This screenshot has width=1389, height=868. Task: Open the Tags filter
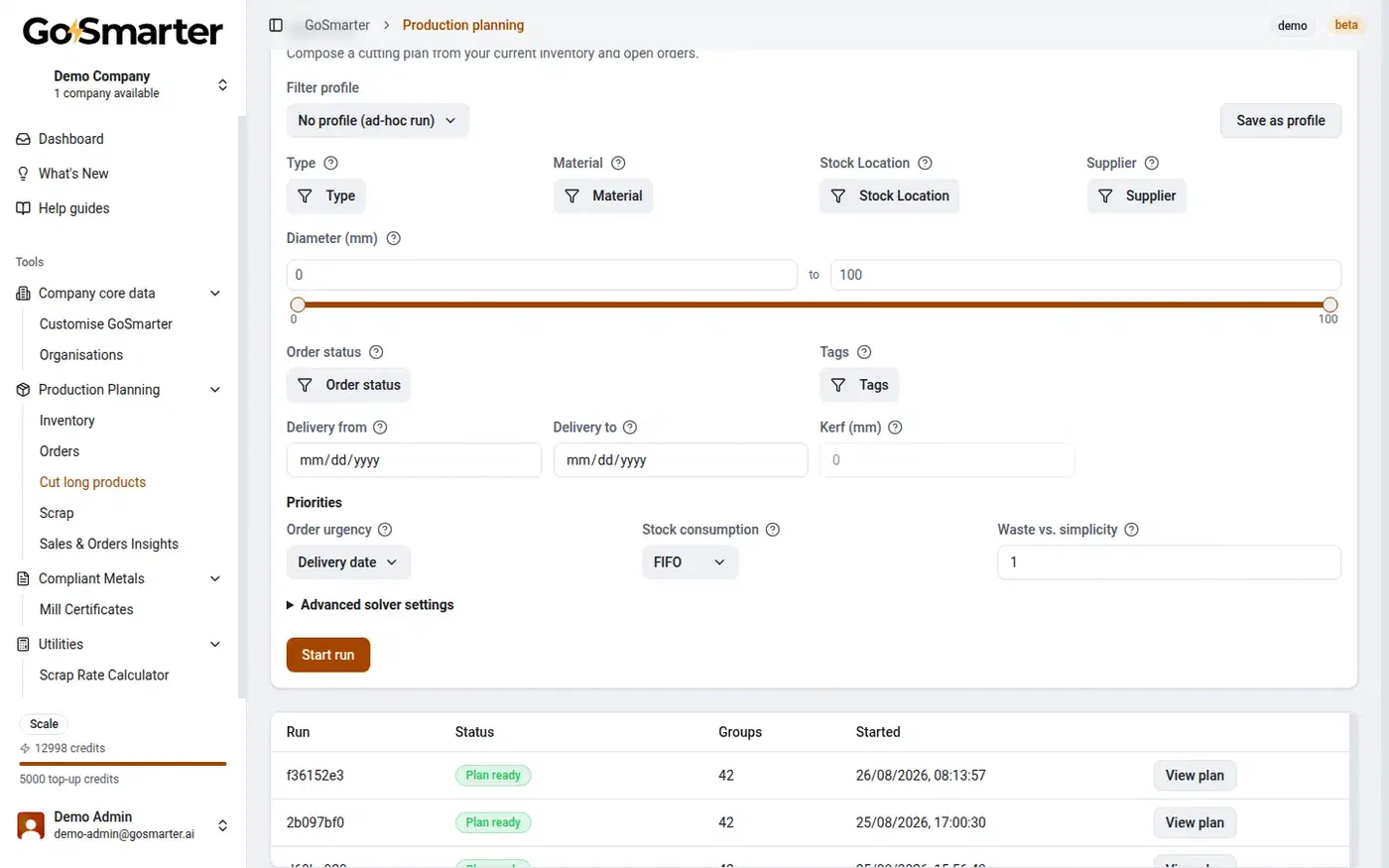[859, 385]
